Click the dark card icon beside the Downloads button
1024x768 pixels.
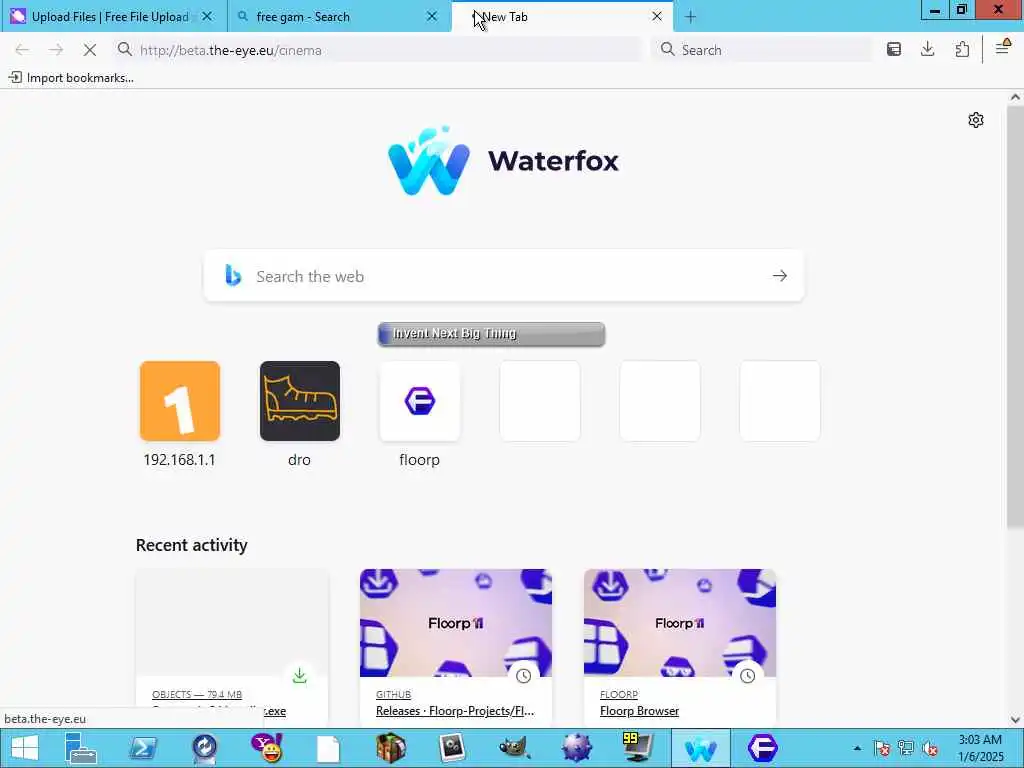click(x=894, y=50)
